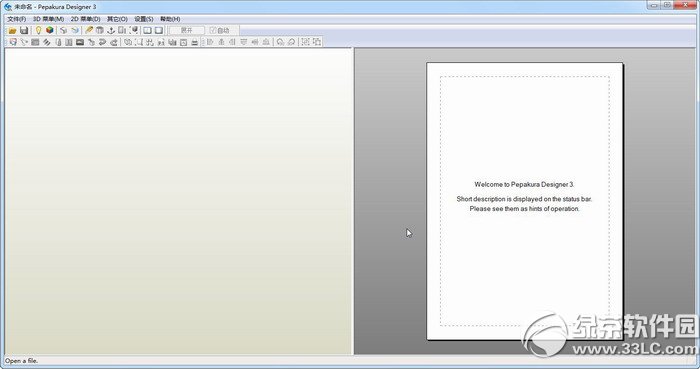Click the blank paper page in 2D view
This screenshot has height=369, width=700.
click(x=525, y=201)
